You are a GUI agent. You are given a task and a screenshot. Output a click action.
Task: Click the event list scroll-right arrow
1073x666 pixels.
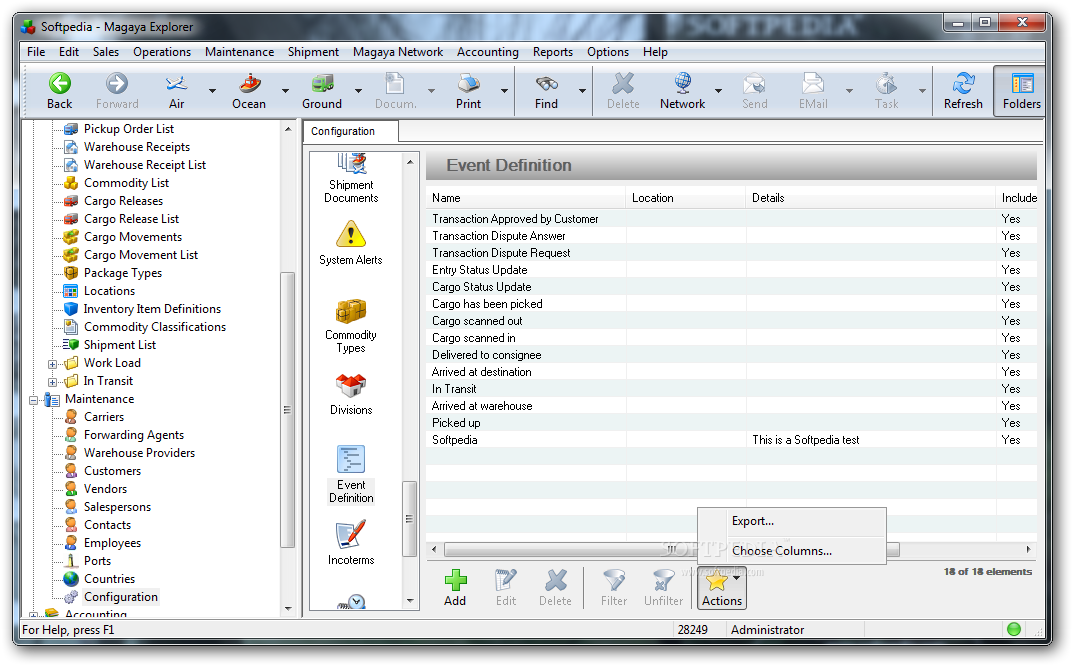tap(1028, 550)
